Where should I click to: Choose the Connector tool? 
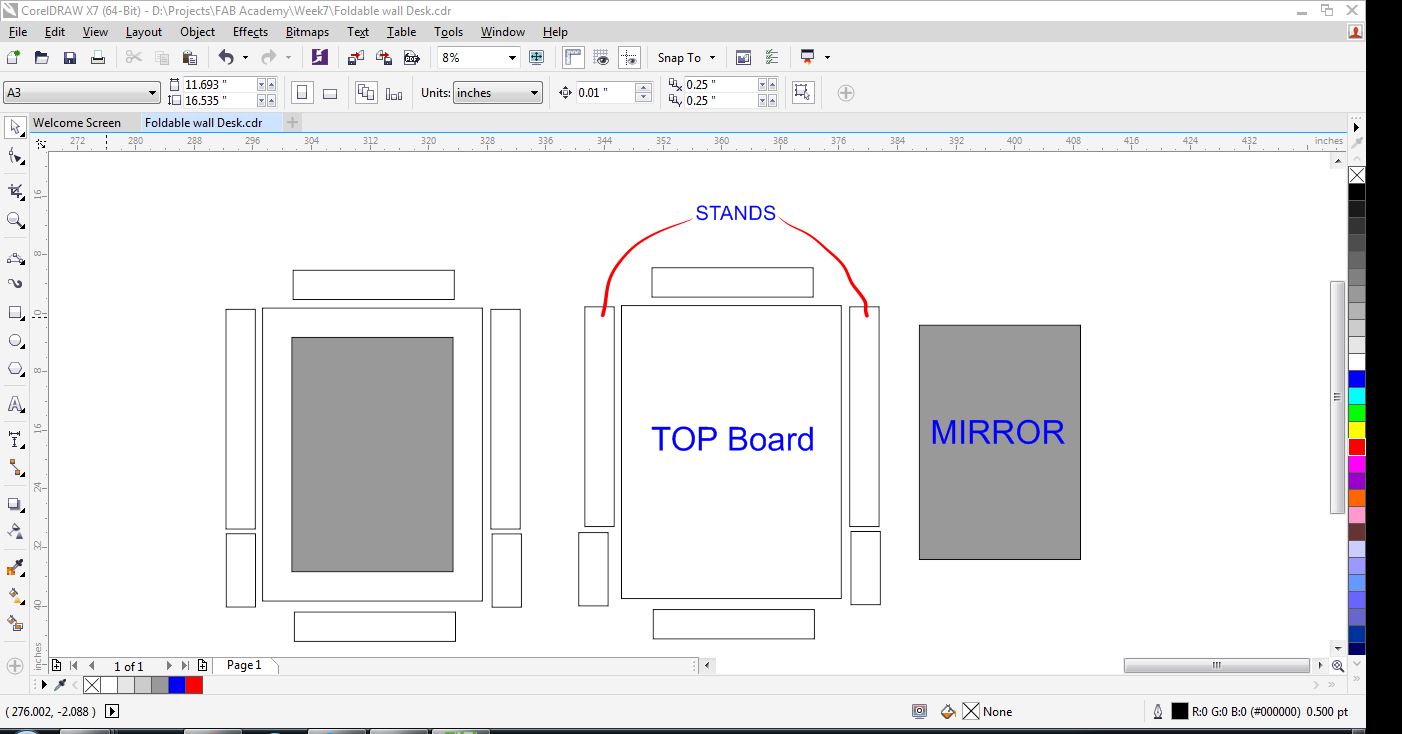[15, 468]
